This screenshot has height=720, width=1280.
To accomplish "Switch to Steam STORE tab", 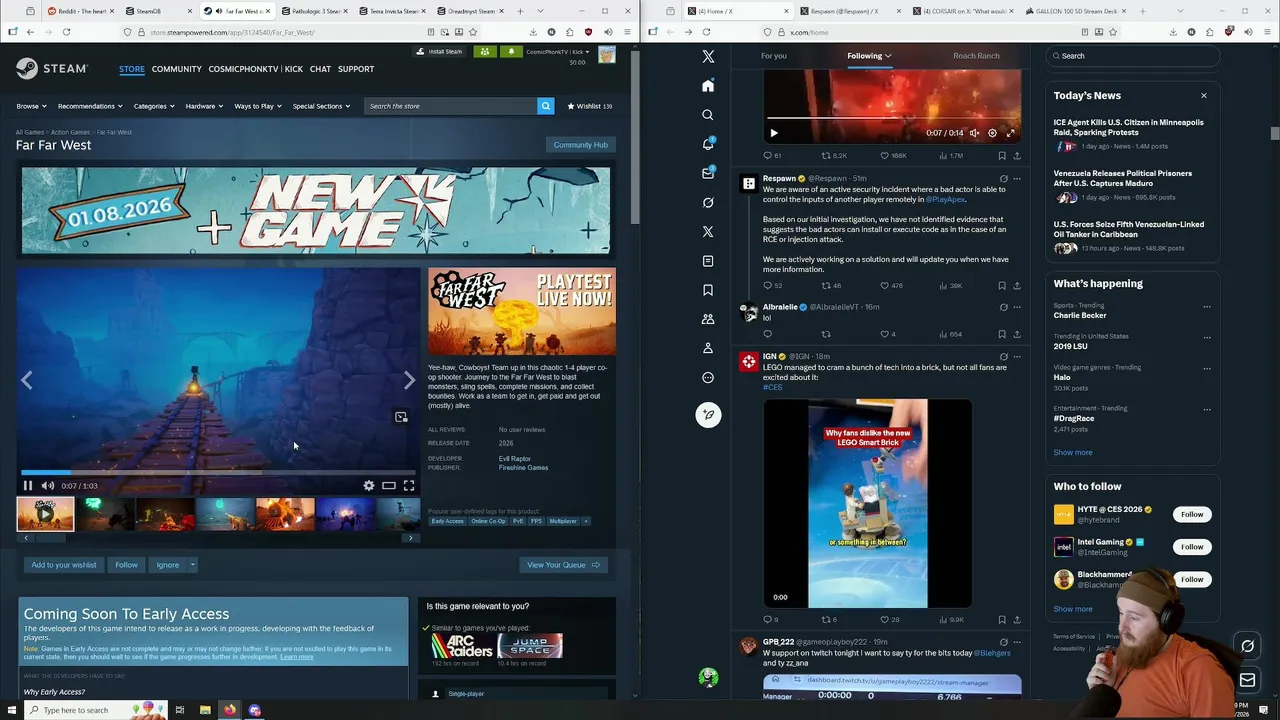I will click(x=132, y=69).
